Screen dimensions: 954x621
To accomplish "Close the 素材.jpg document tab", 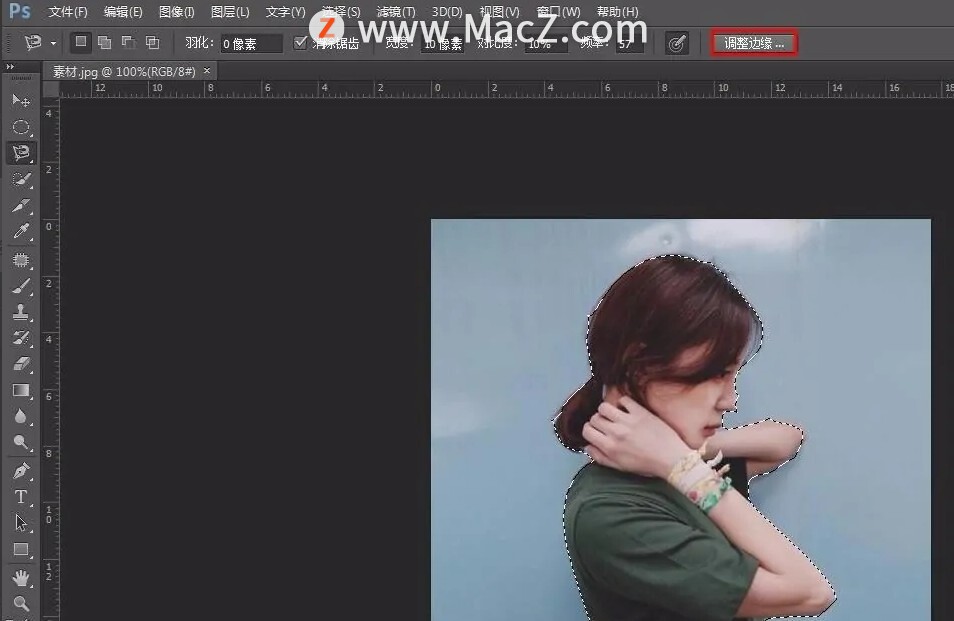I will (207, 71).
